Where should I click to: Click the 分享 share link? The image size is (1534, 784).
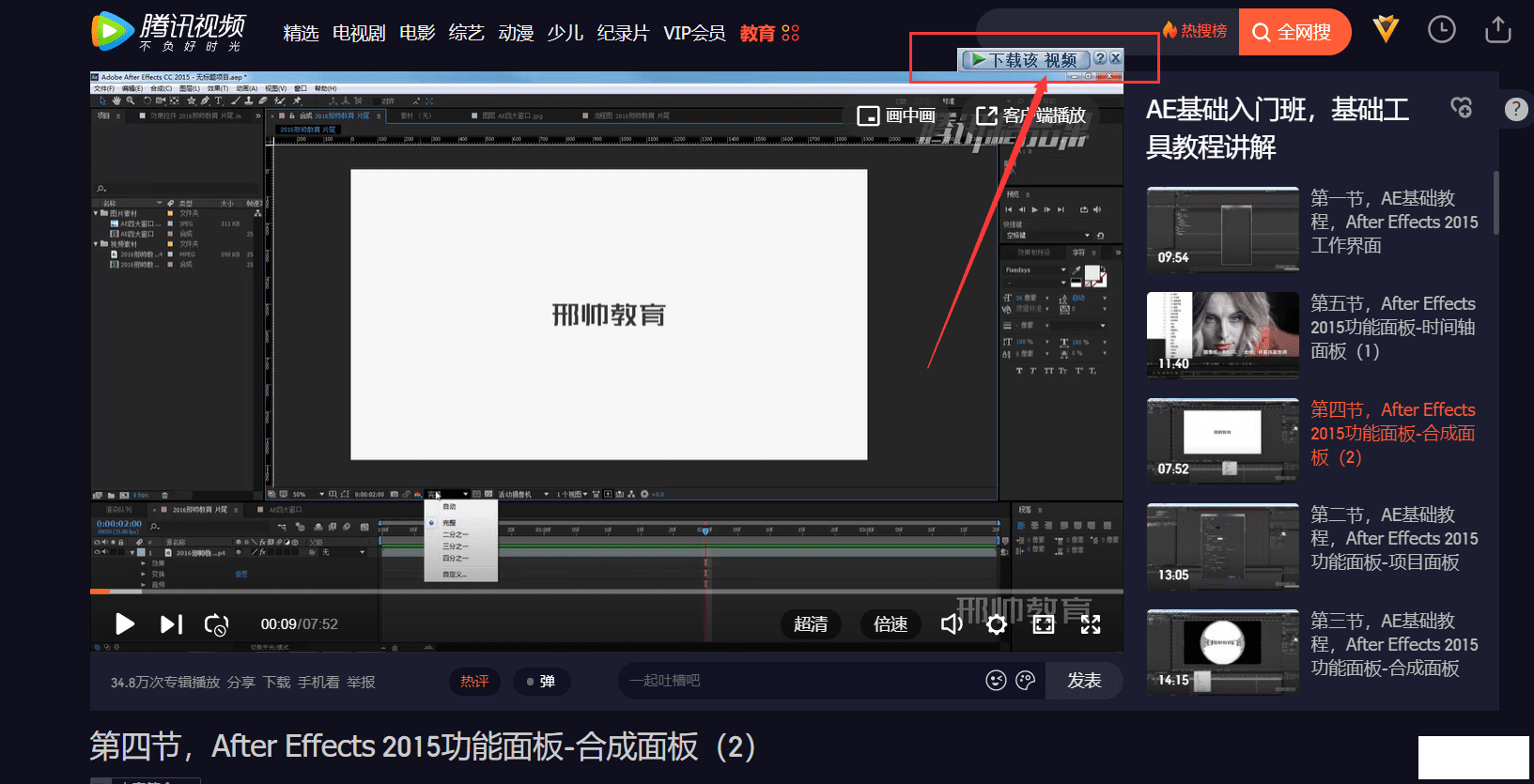click(241, 683)
